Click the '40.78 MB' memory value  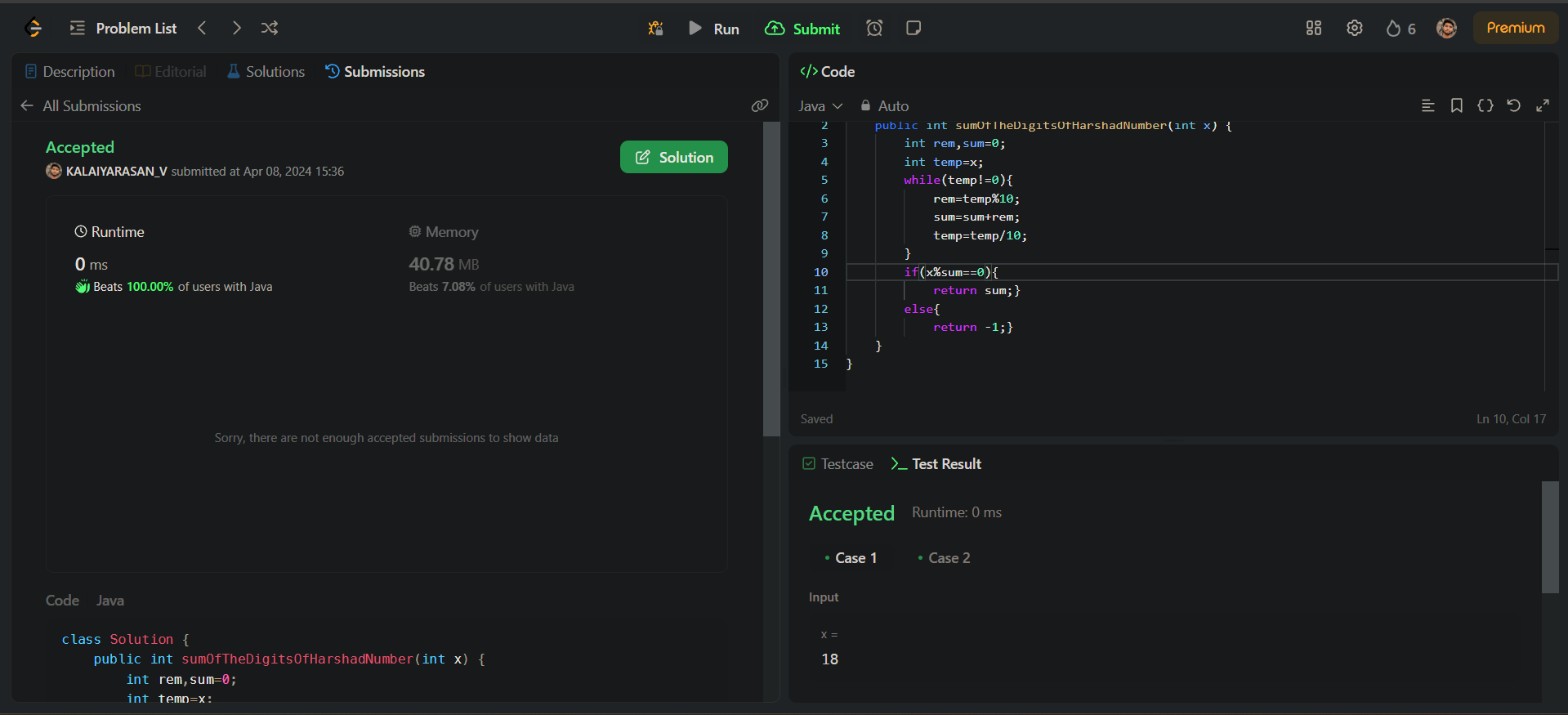(444, 264)
